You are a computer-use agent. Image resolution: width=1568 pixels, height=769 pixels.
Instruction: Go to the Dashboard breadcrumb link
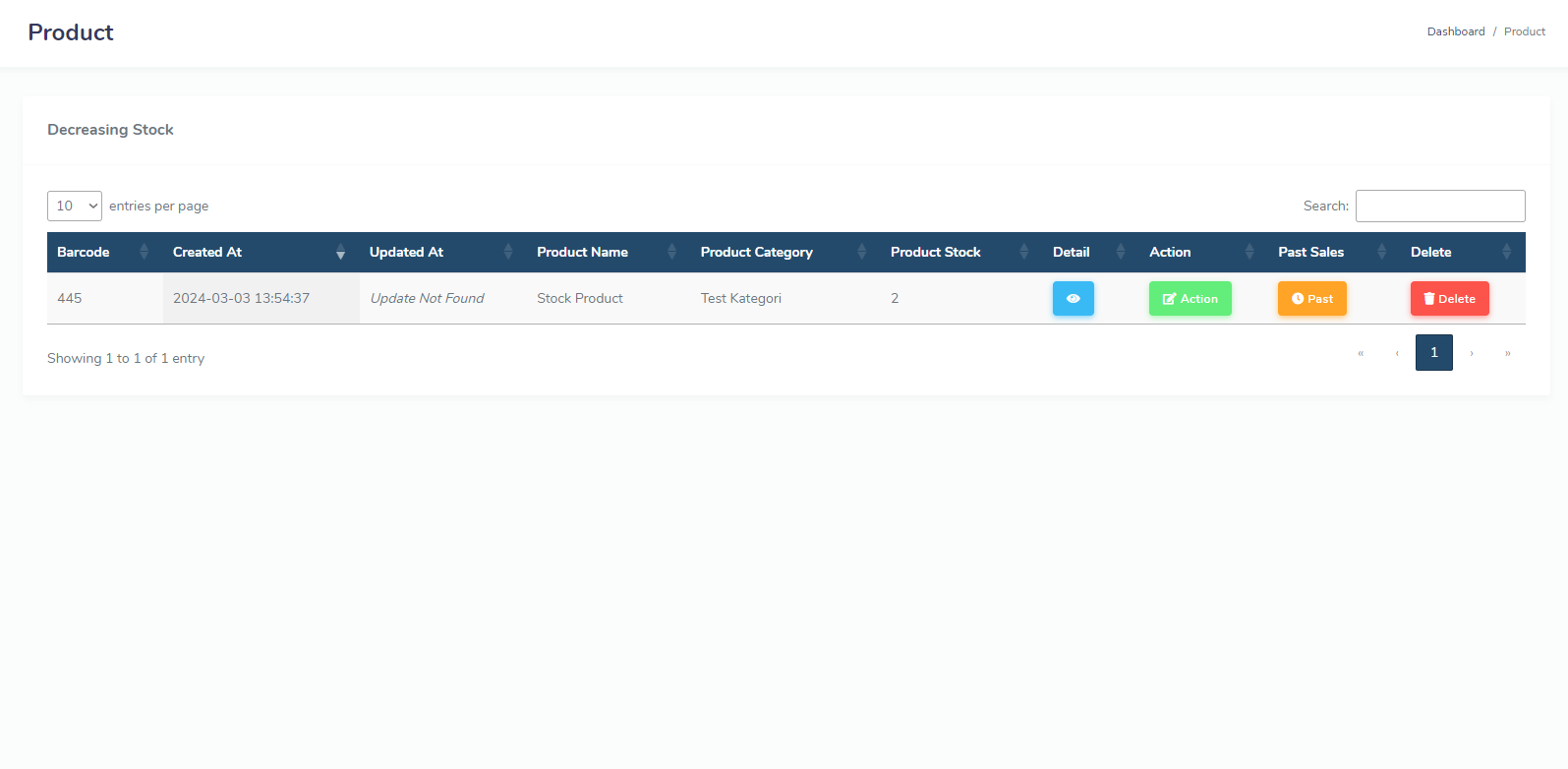pos(1455,32)
